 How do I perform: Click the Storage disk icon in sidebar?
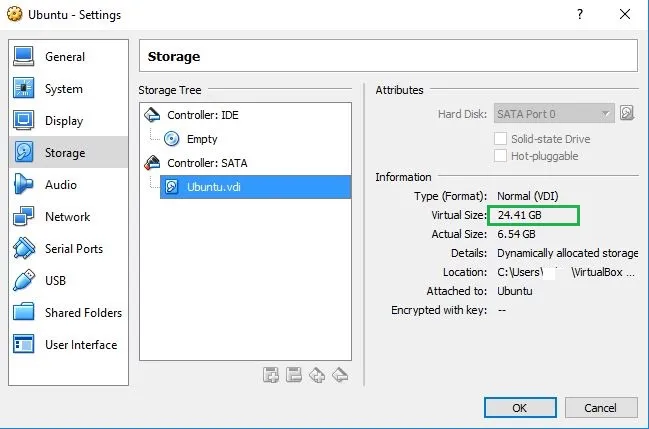click(x=24, y=152)
